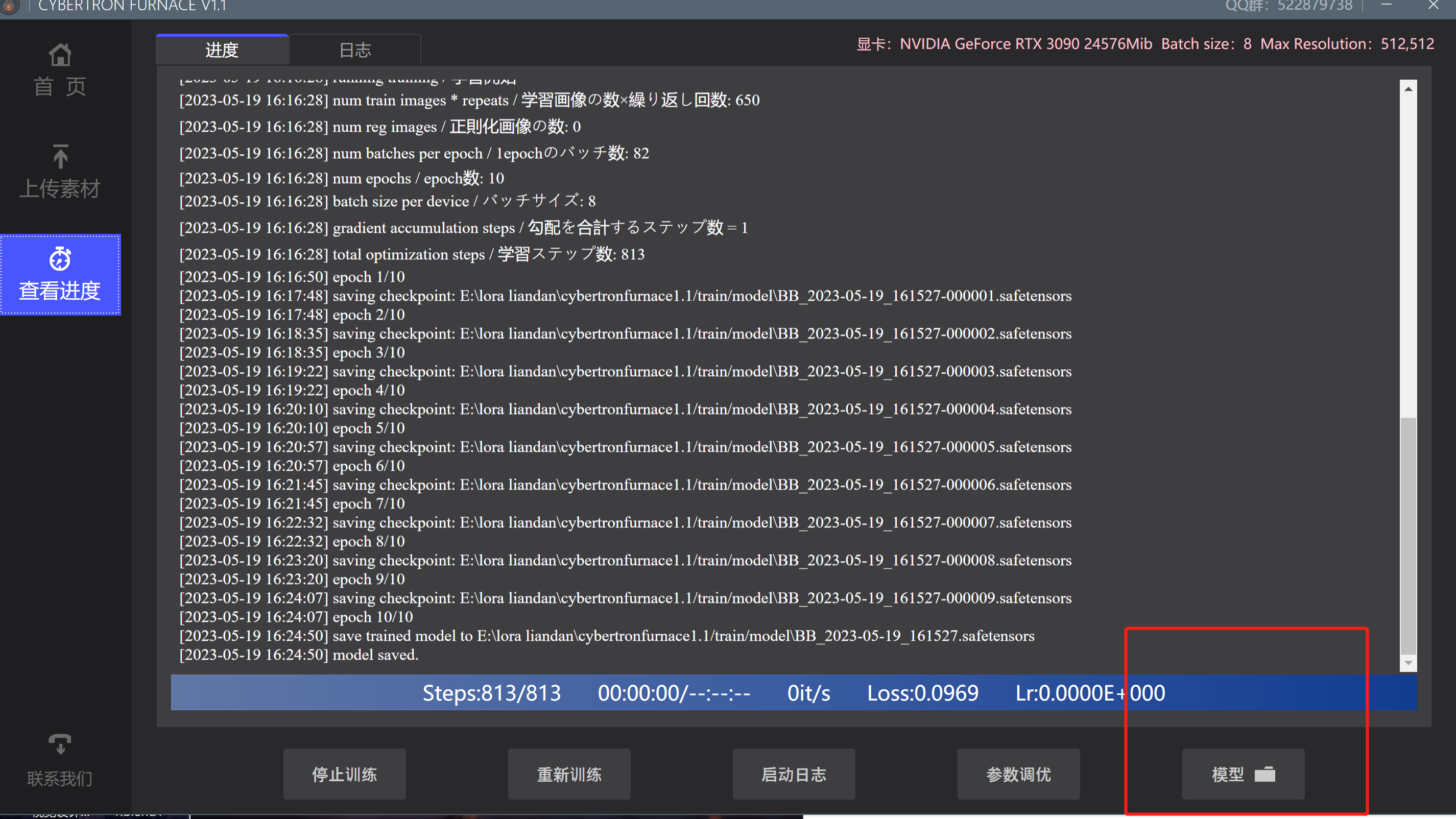Screen dimensions: 1456x819
Task: Switch to the 进度 tab
Action: click(x=222, y=51)
